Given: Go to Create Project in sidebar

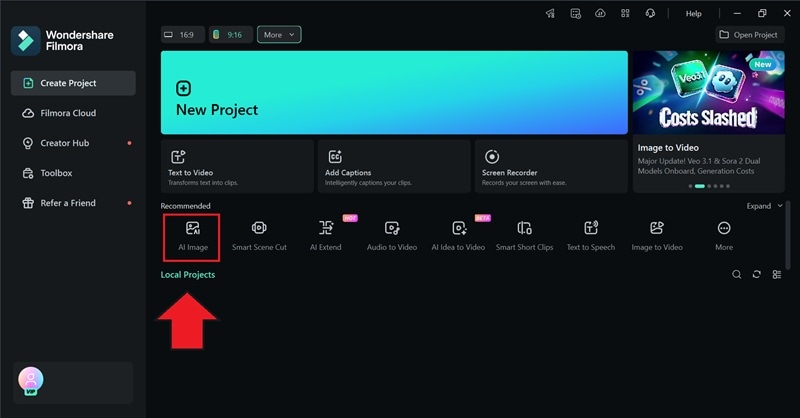Looking at the screenshot, I should pos(73,83).
